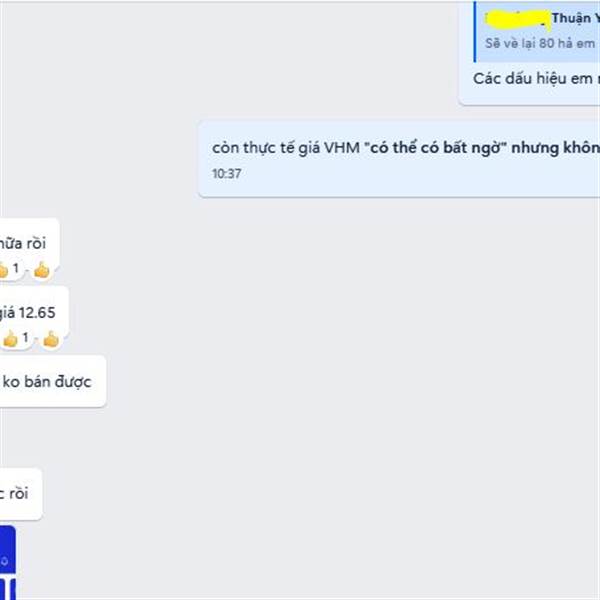Click the 10:37 timestamp
Viewport: 600px width, 600px height.
click(x=227, y=174)
